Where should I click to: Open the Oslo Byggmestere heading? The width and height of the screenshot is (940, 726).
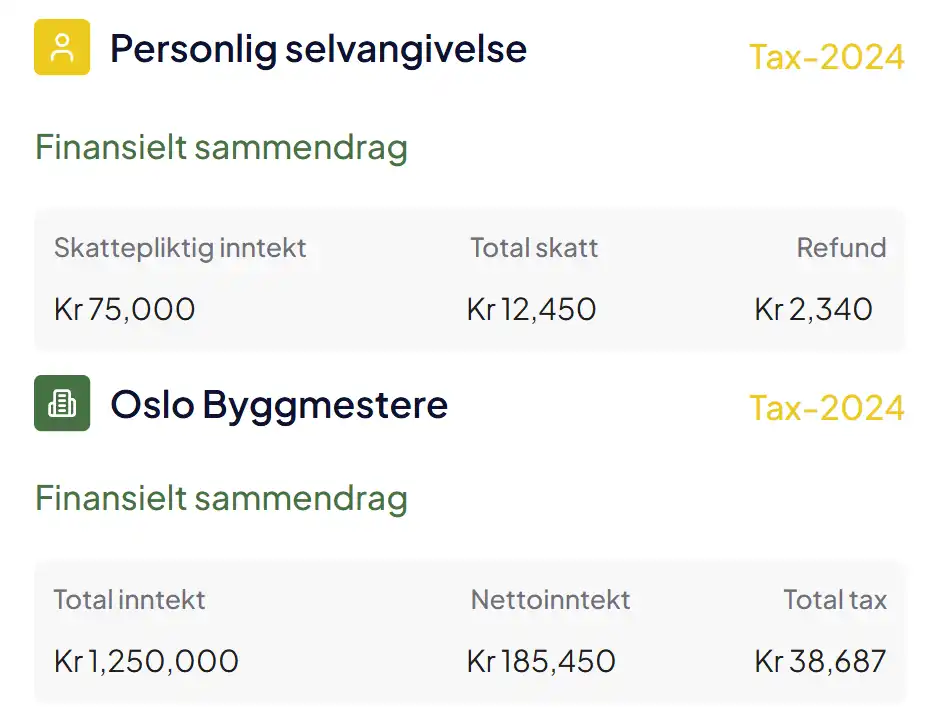click(x=279, y=406)
